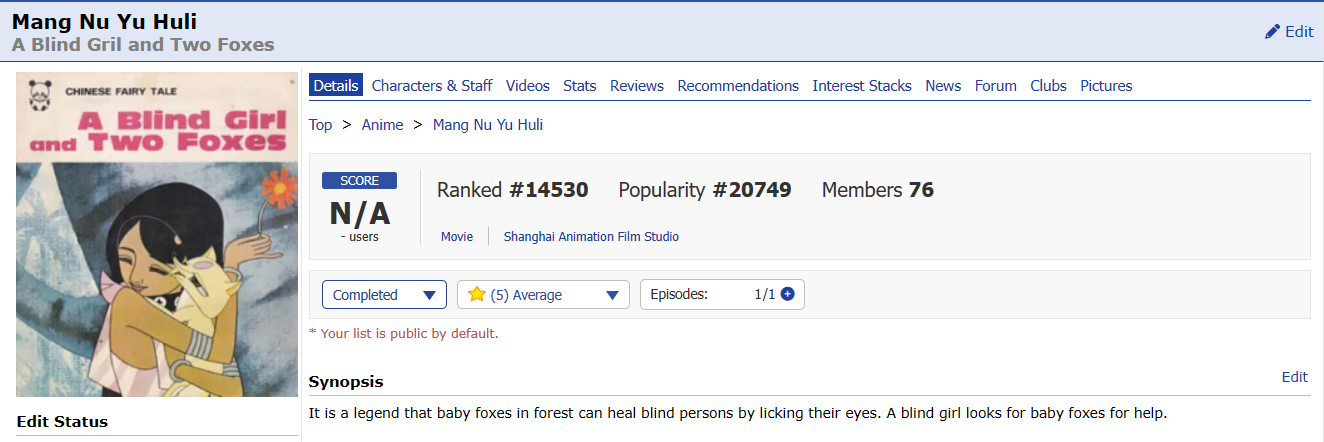This screenshot has height=442, width=1324.
Task: Switch to the Videos tab
Action: pos(528,86)
